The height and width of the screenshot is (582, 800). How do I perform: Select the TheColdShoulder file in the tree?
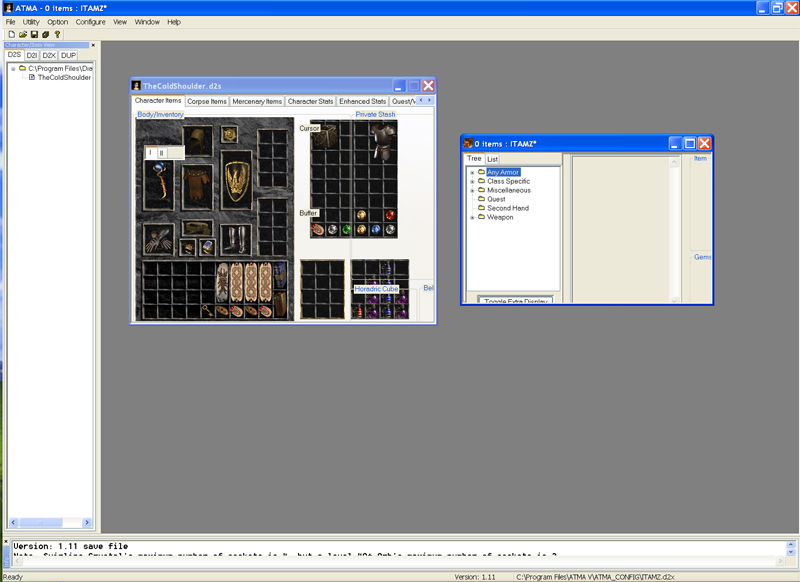click(x=64, y=78)
